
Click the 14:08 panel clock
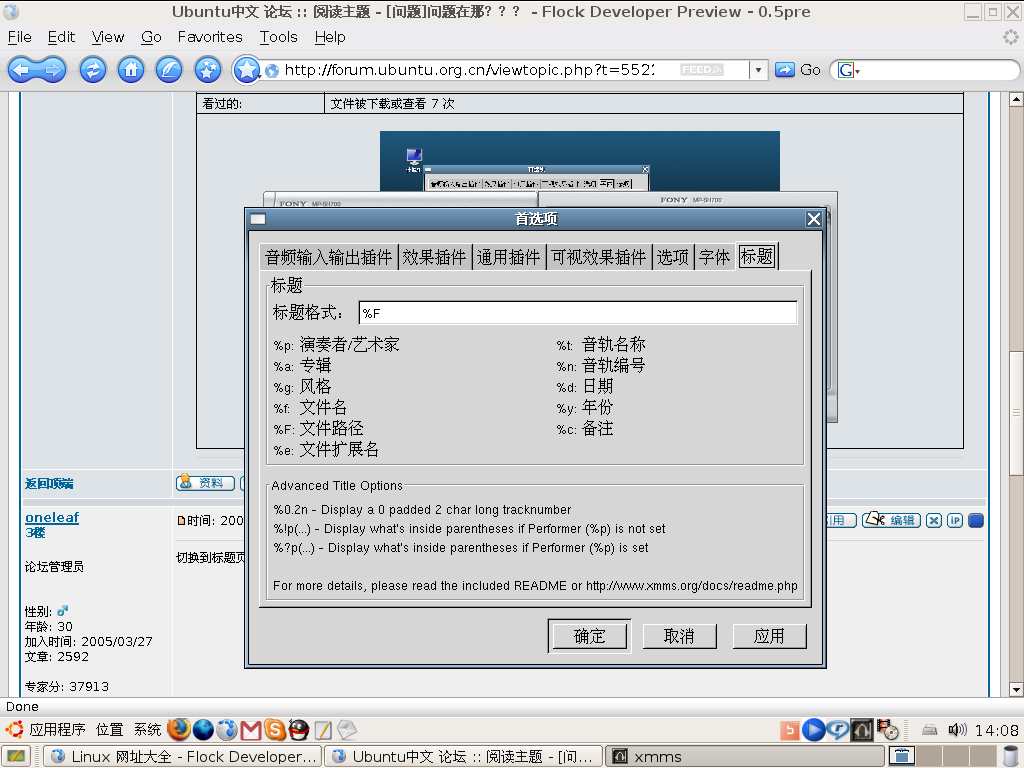click(997, 730)
